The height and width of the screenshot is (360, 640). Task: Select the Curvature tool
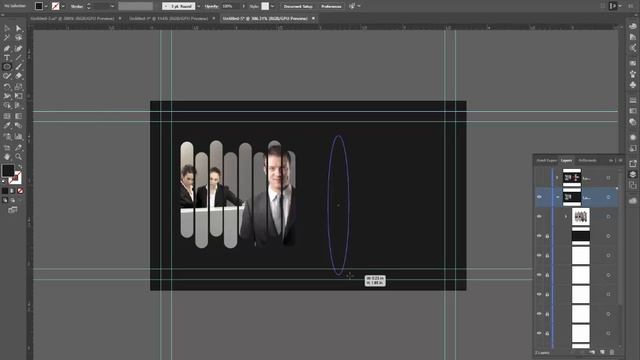pyautogui.click(x=18, y=48)
